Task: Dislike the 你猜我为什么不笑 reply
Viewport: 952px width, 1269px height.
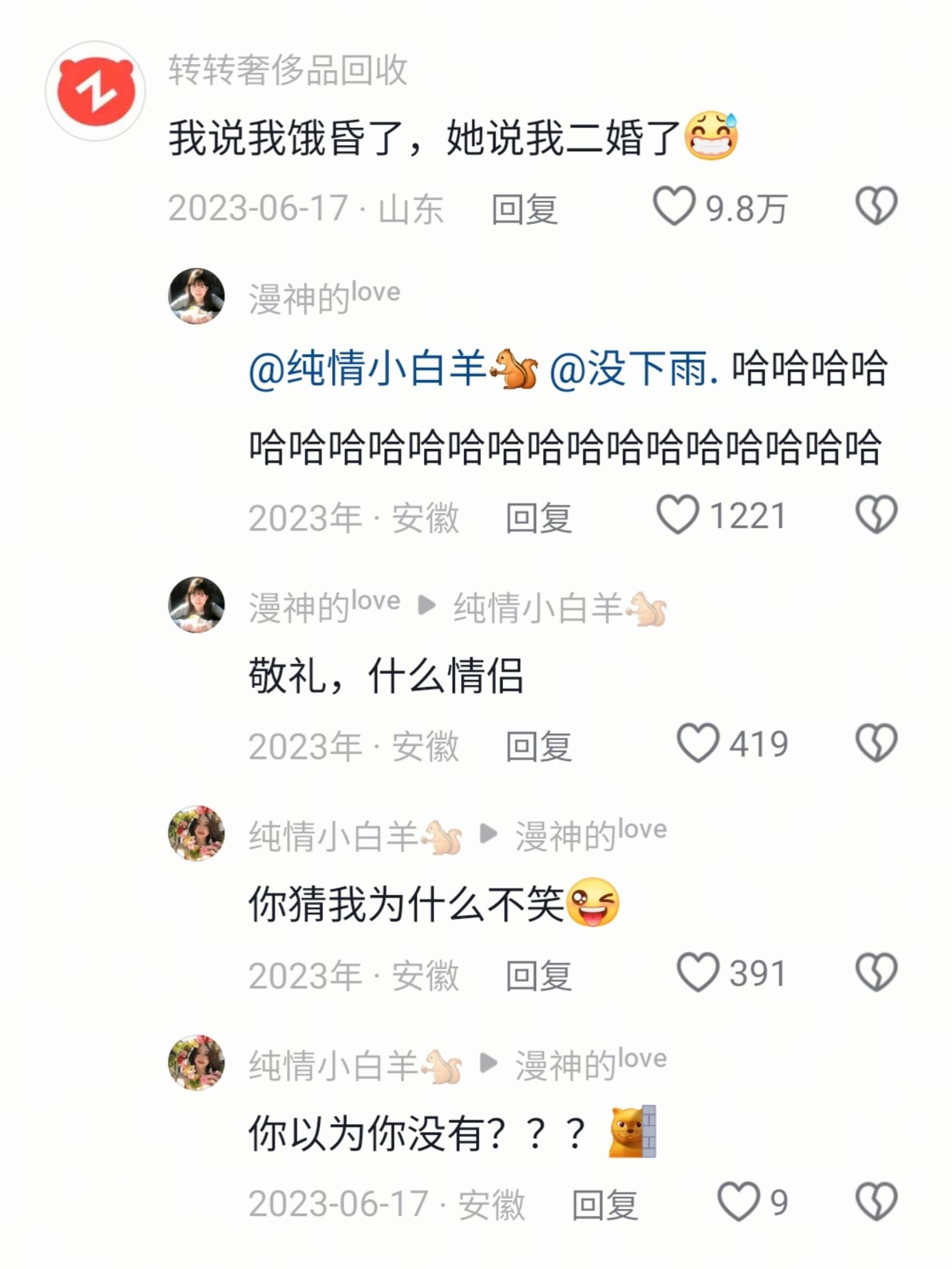Action: [876, 972]
